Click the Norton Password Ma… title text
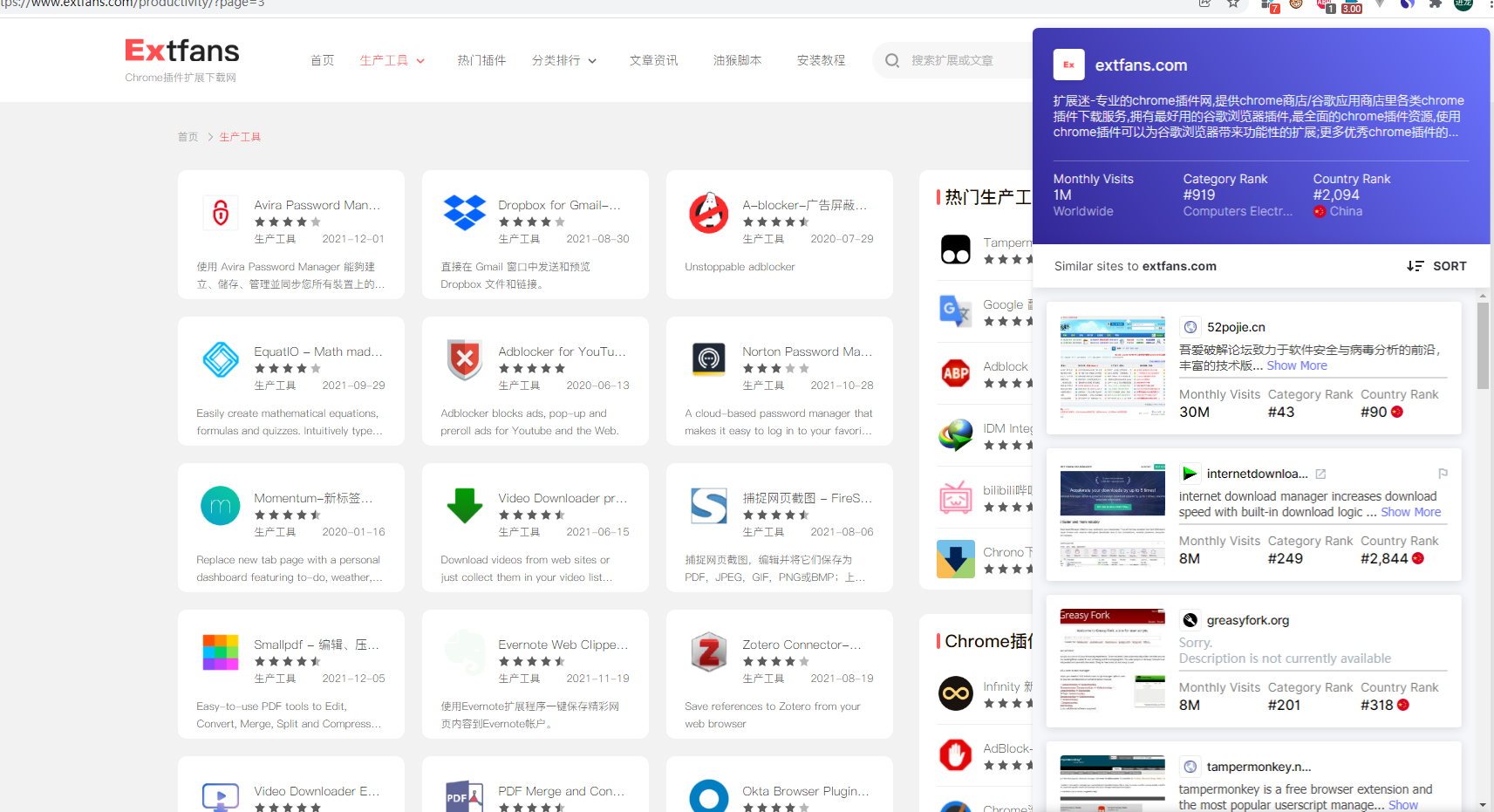 tap(807, 351)
